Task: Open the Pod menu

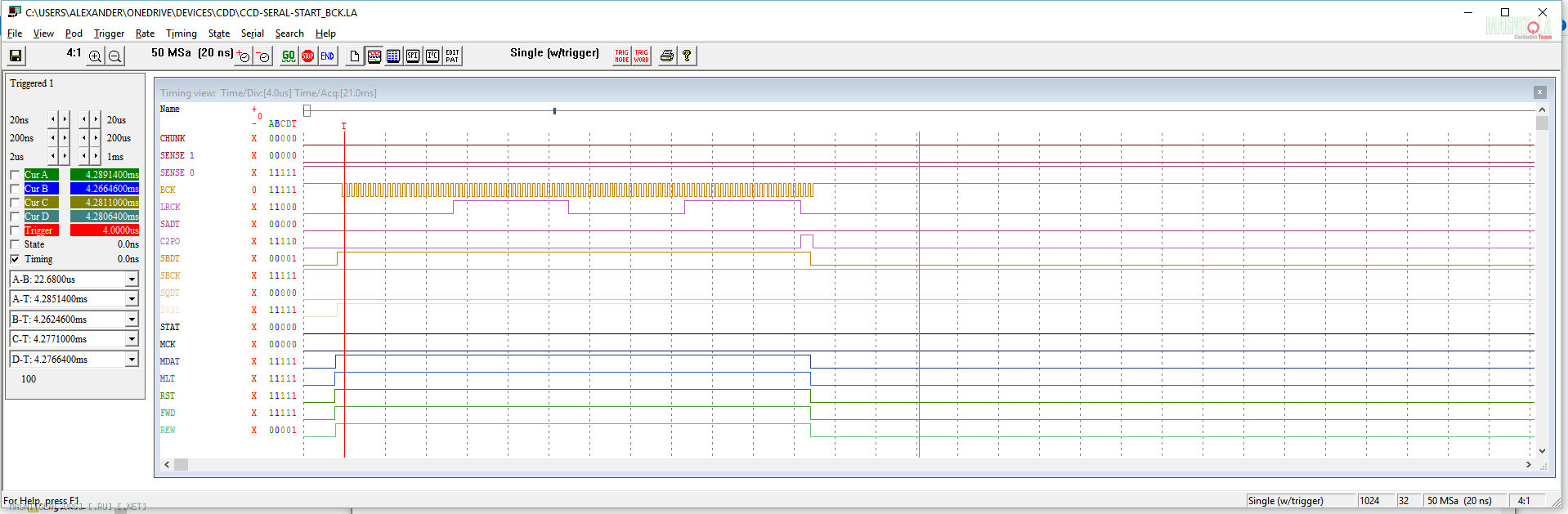Action: [x=74, y=34]
